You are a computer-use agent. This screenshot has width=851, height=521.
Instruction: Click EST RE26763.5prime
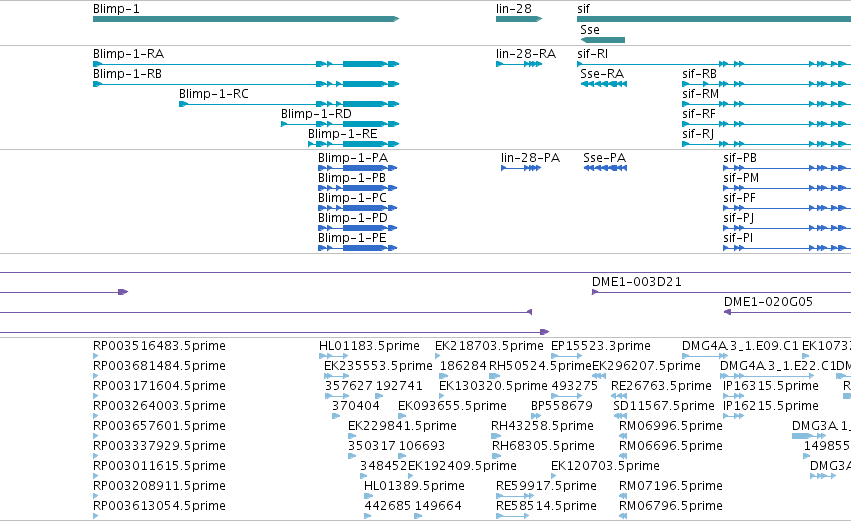661,386
